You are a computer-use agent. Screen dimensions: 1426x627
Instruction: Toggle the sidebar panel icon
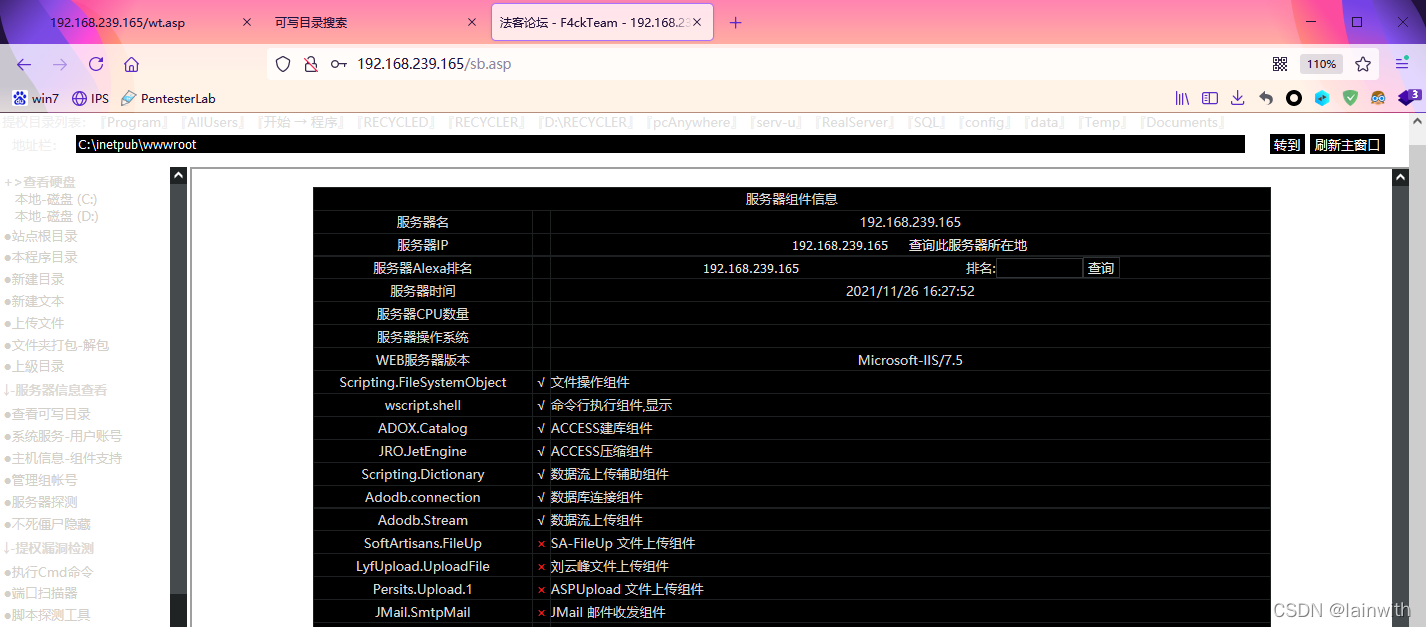pos(1210,98)
